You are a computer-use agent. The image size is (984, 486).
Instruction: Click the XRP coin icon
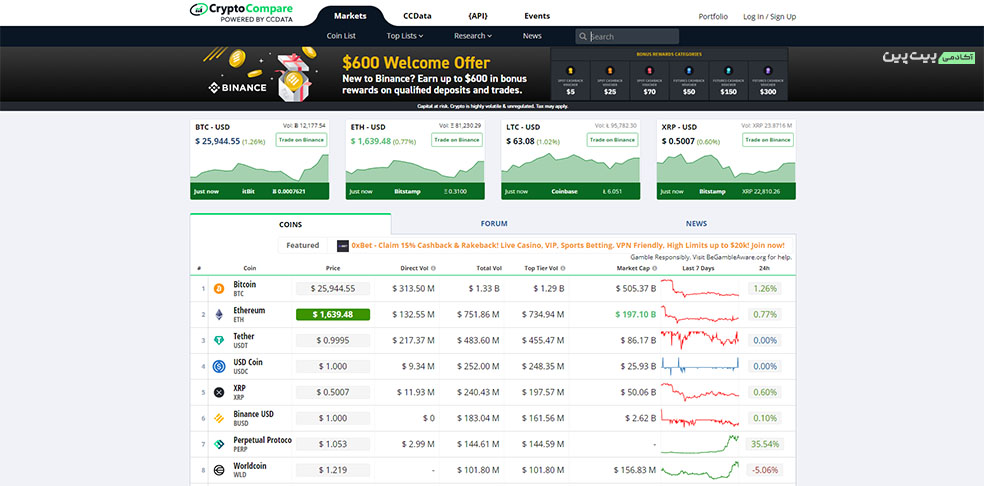coord(219,392)
